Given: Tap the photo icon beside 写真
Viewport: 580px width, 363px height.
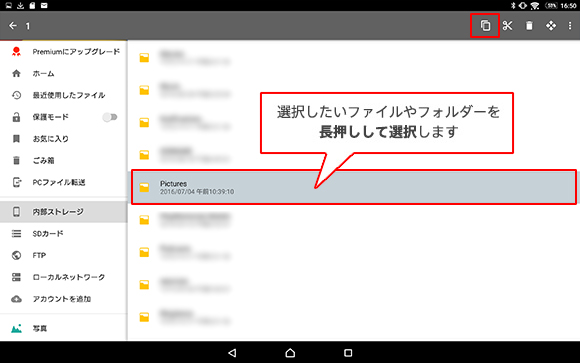Looking at the screenshot, I should click(x=16, y=329).
